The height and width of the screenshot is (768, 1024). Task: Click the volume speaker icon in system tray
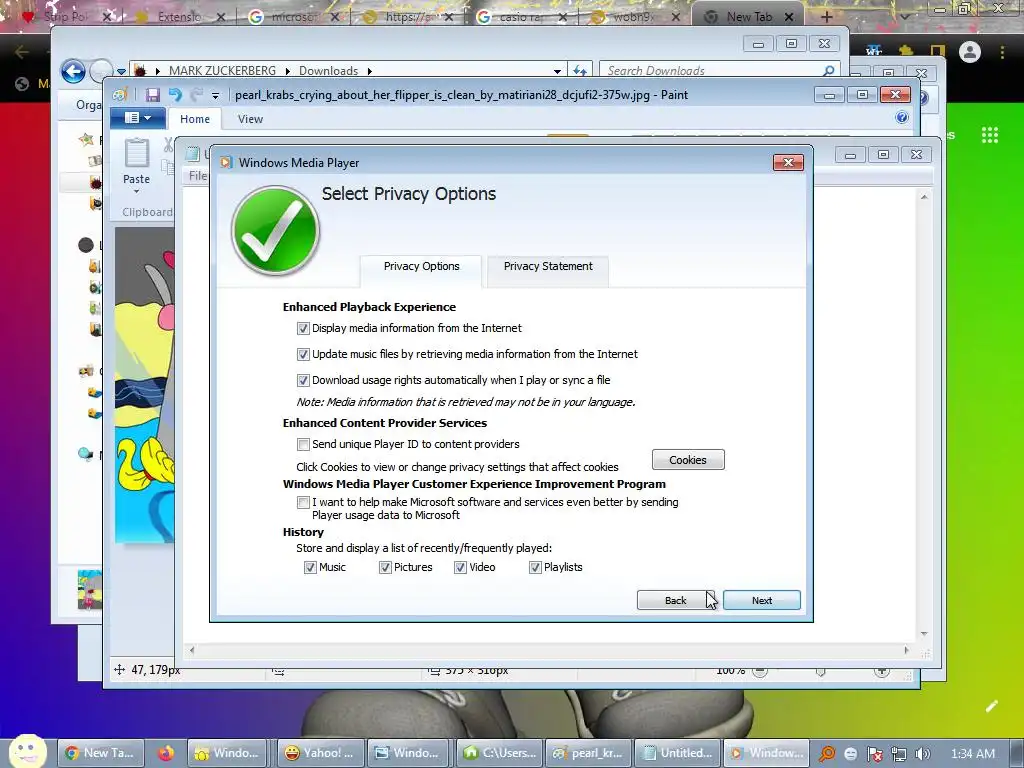pos(922,754)
